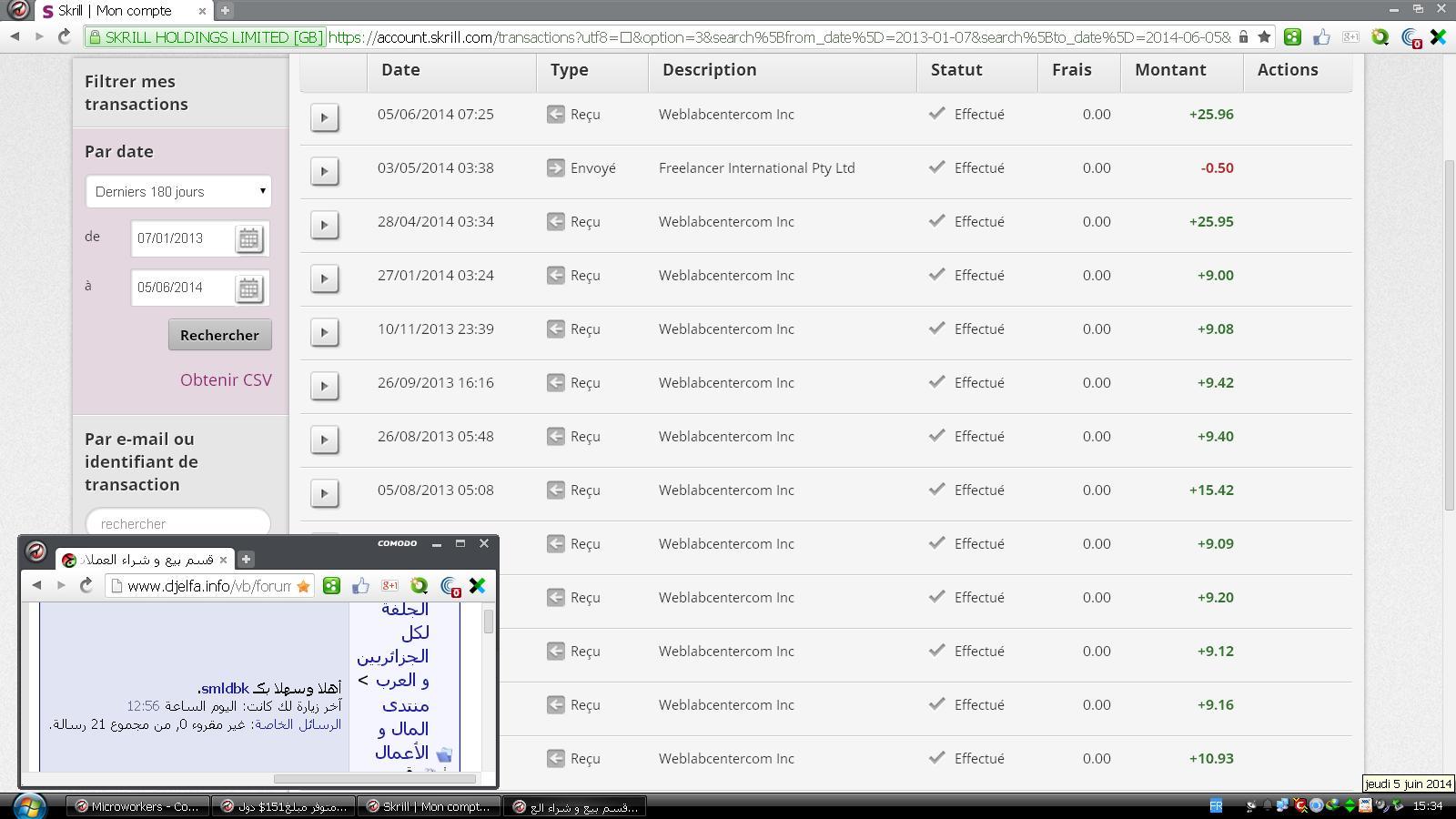
Task: Click 'Freelancer International Pty Ltd' description
Action: click(x=757, y=168)
